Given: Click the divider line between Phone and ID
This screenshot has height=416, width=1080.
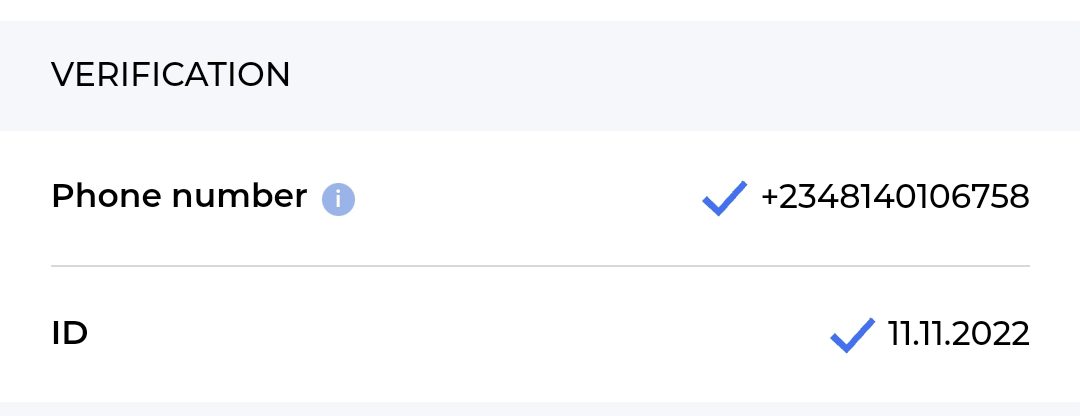Looking at the screenshot, I should click(540, 266).
